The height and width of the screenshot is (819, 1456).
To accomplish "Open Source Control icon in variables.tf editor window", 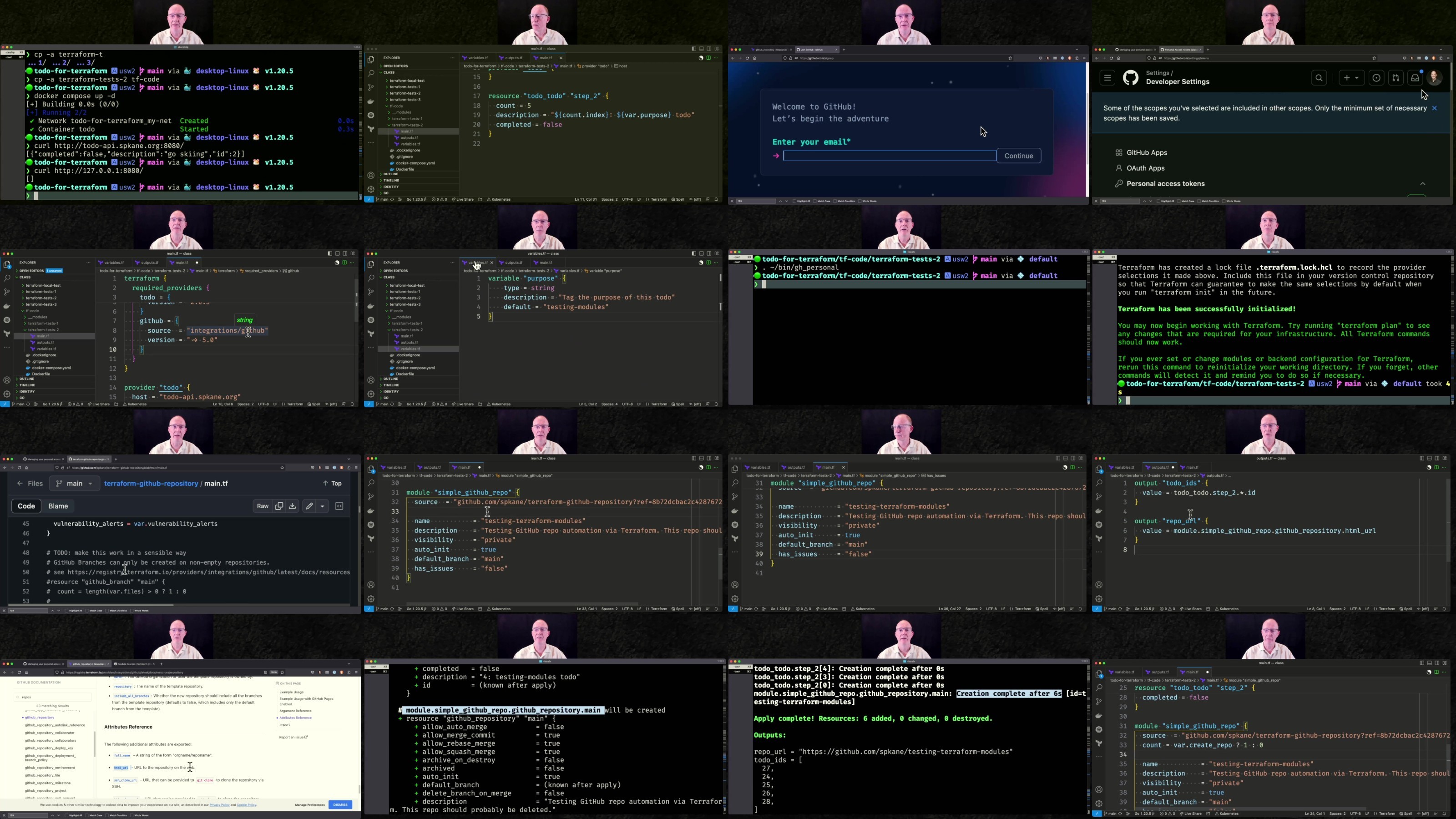I will click(371, 292).
